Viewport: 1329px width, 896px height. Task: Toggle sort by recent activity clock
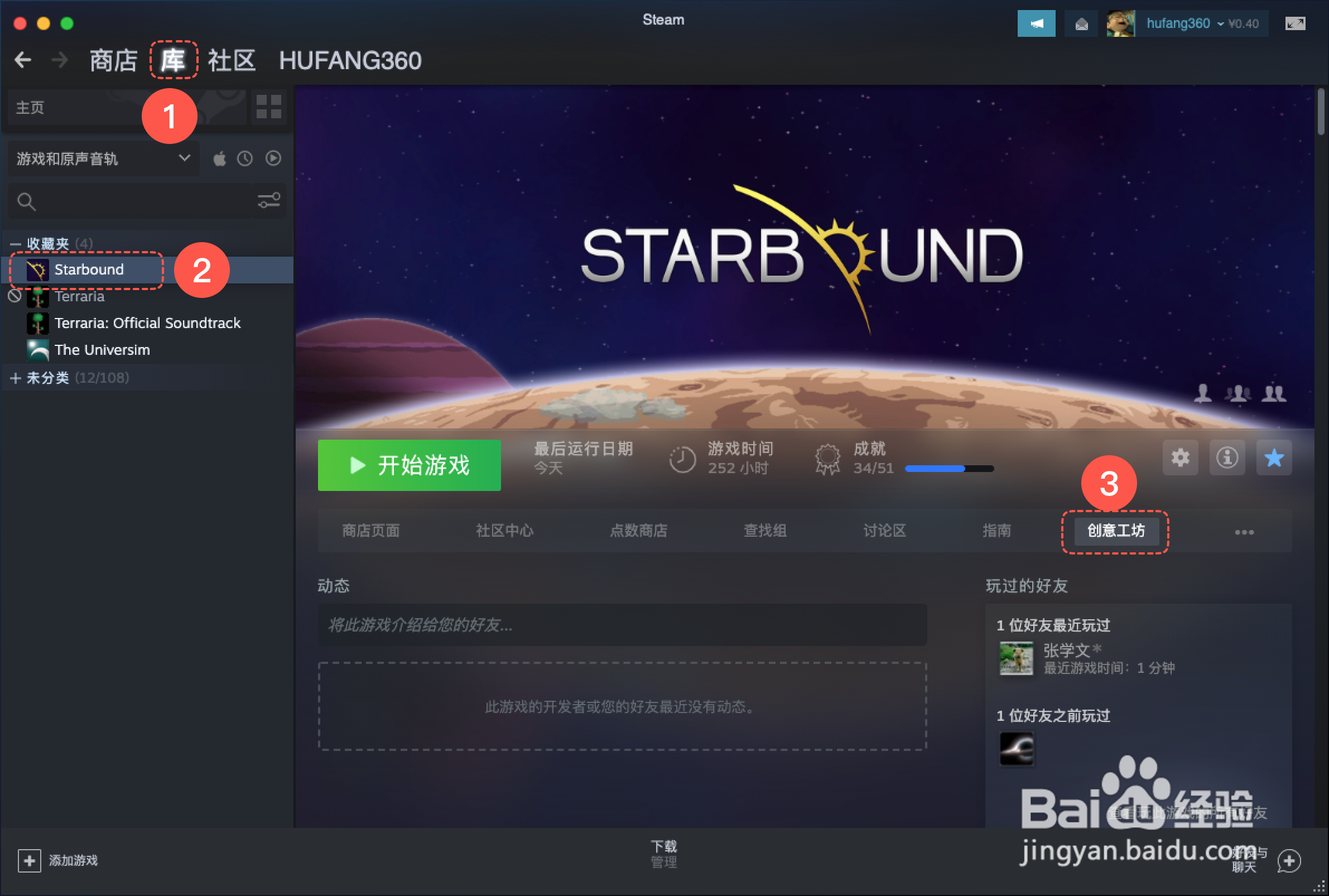(245, 158)
